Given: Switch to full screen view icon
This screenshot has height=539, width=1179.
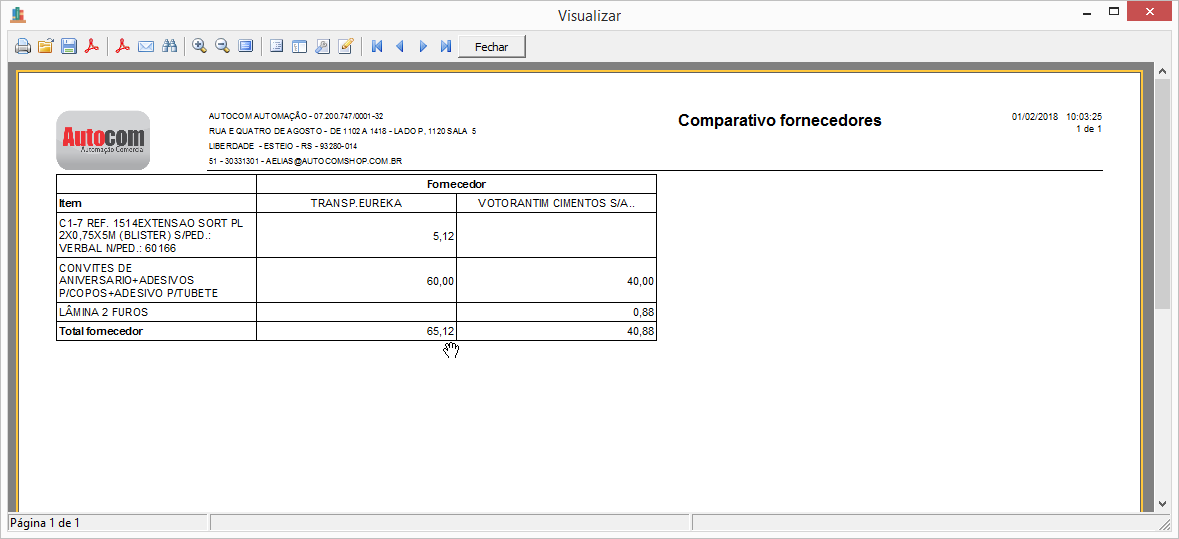Looking at the screenshot, I should (x=245, y=47).
